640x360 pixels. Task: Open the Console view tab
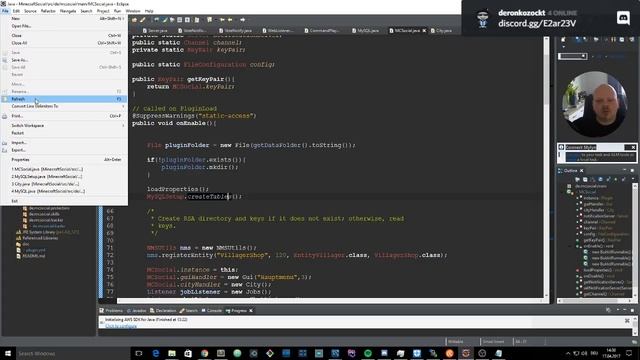211,311
